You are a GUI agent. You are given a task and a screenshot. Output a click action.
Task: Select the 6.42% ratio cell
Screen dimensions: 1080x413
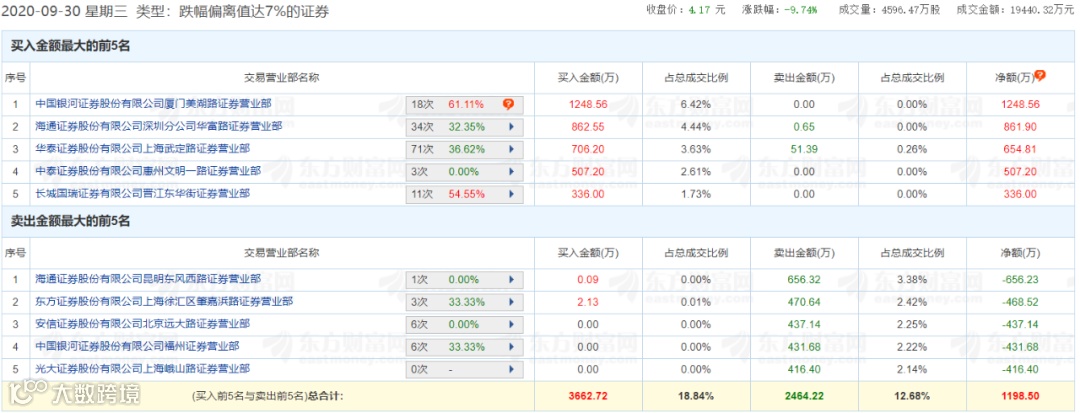[696, 105]
